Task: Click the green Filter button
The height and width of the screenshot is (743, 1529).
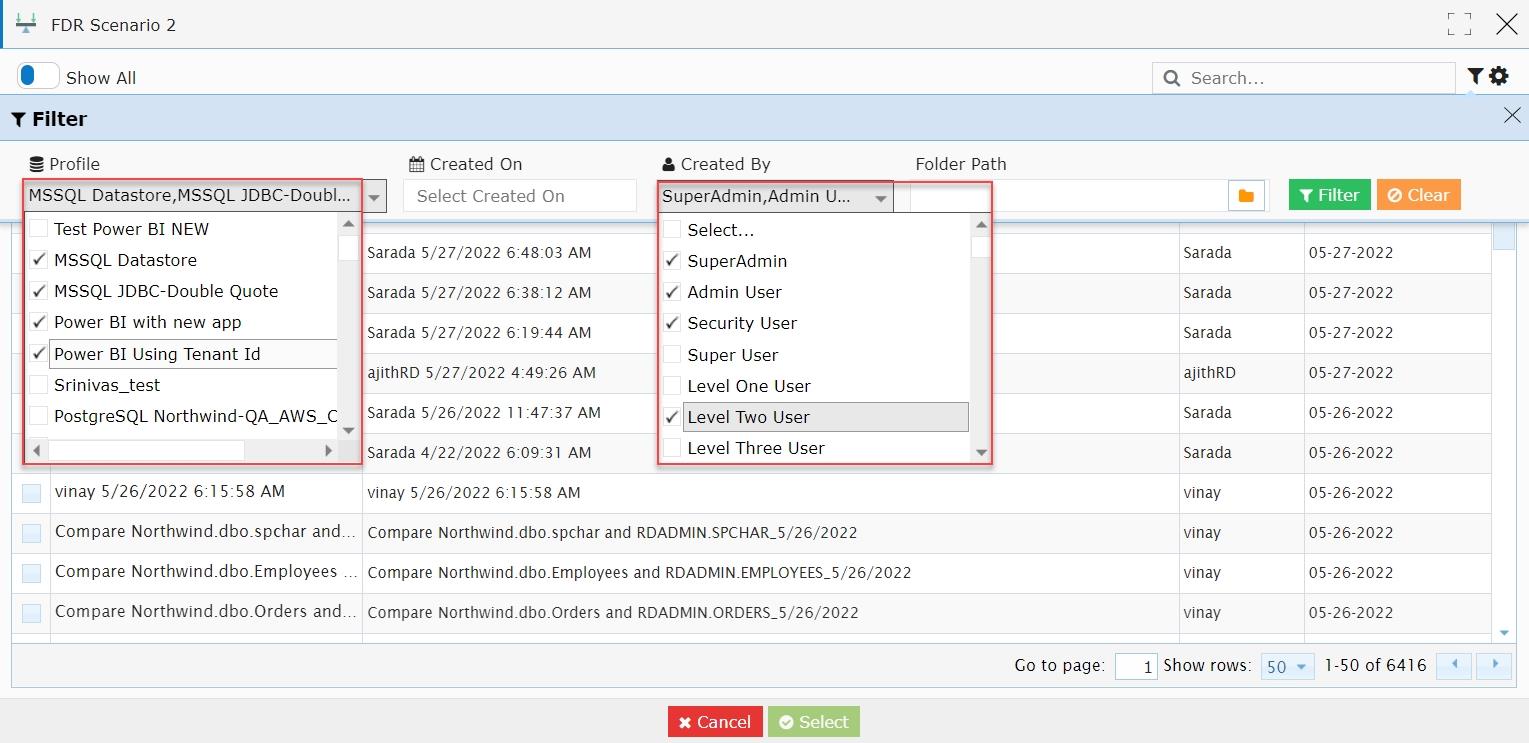Action: 1329,195
